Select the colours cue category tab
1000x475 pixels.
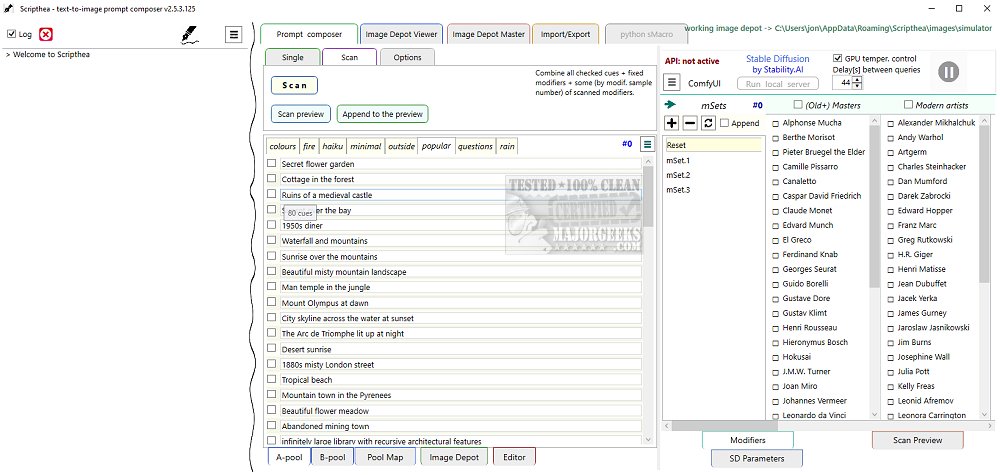[283, 146]
